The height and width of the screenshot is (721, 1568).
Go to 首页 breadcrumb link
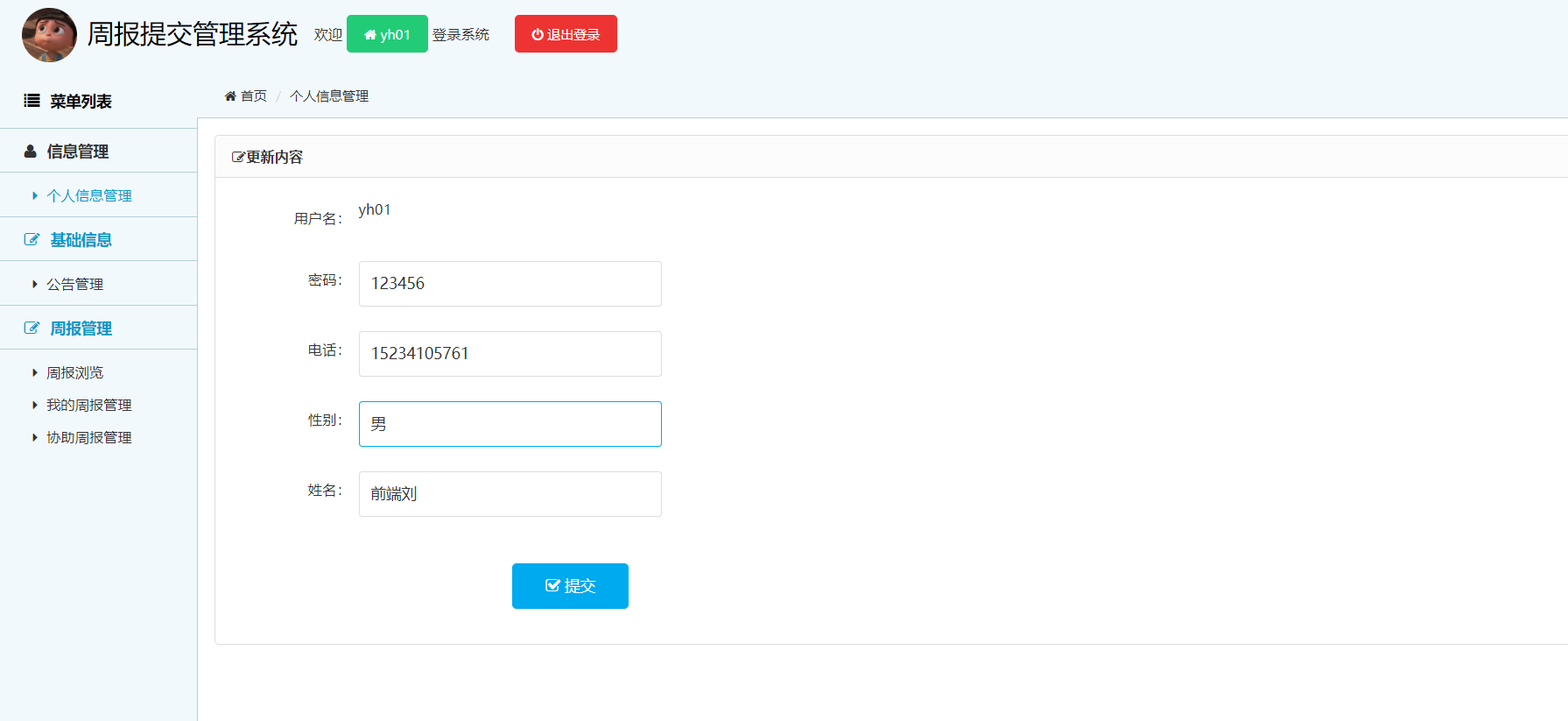pyautogui.click(x=254, y=95)
